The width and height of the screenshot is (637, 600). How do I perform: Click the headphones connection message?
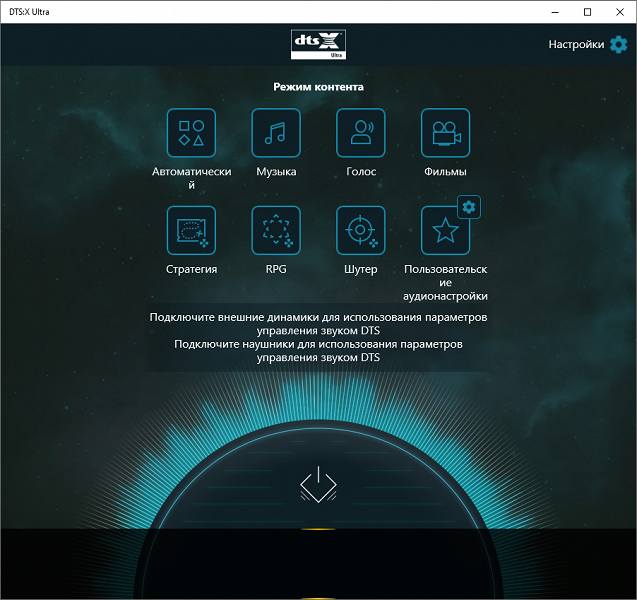[x=318, y=351]
